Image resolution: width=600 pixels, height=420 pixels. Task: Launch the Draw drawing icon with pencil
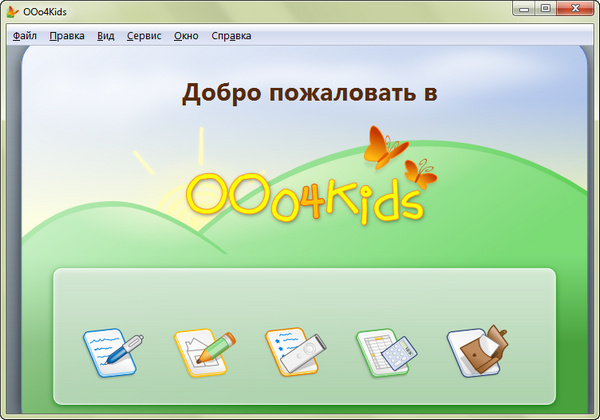(205, 352)
